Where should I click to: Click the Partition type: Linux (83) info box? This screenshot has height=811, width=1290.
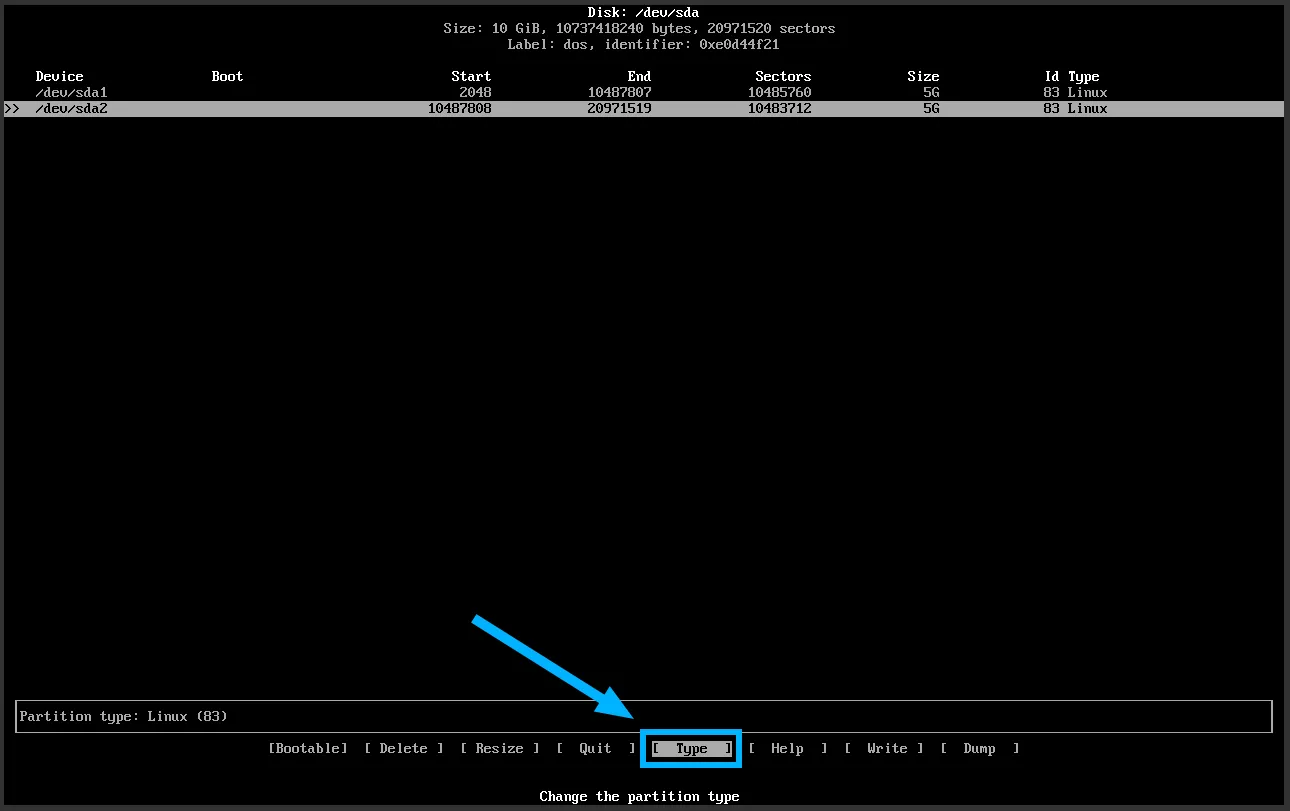(x=644, y=716)
